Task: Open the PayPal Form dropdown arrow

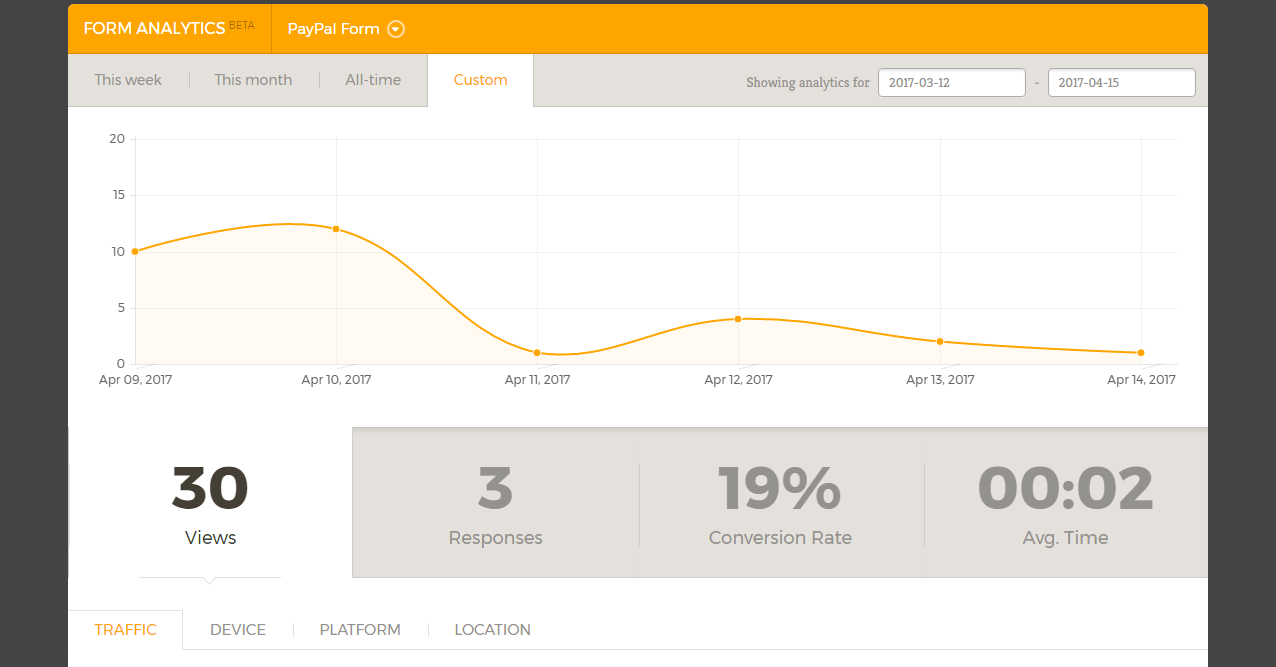Action: click(396, 29)
